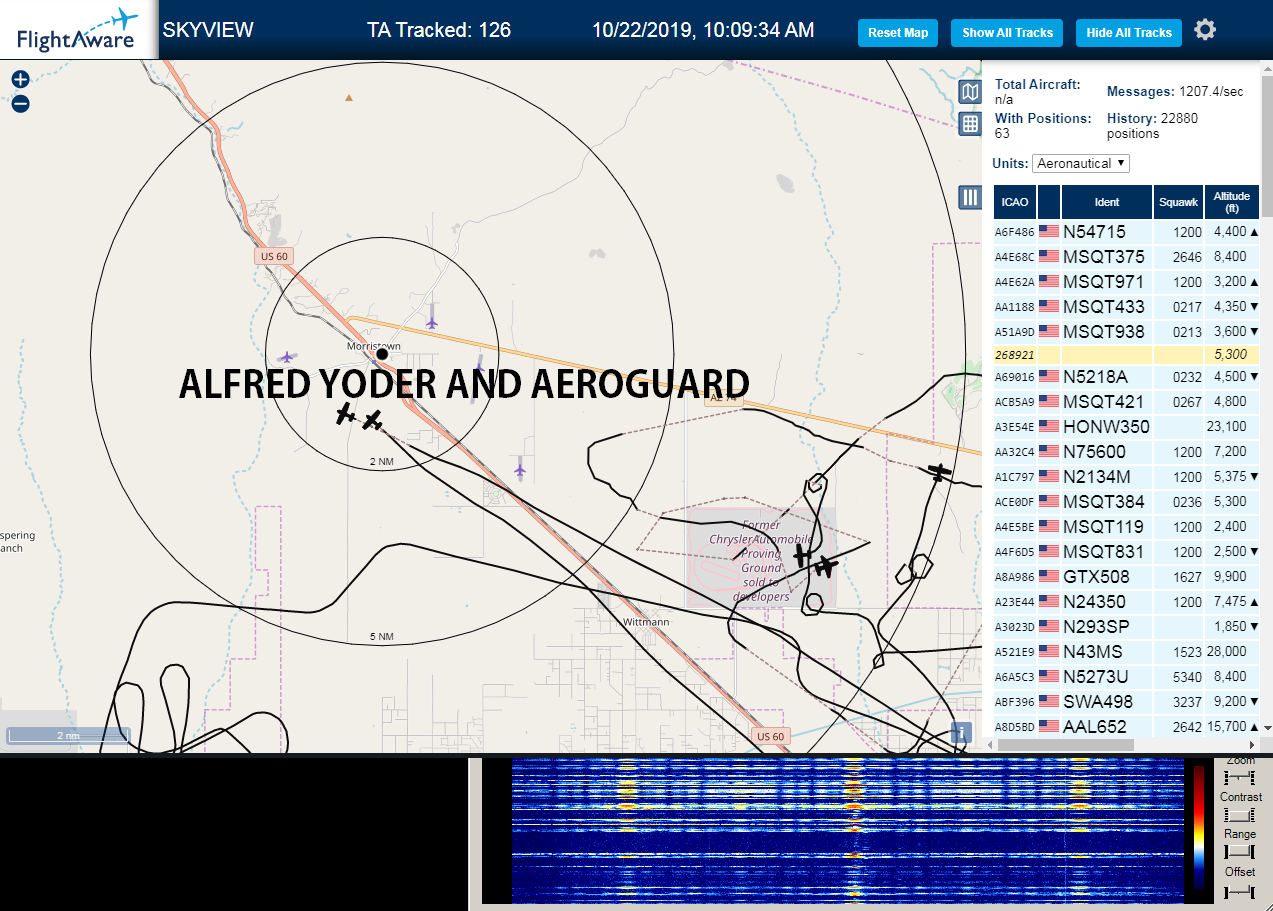
Task: Click the waterfall color scale bar
Action: [1198, 829]
